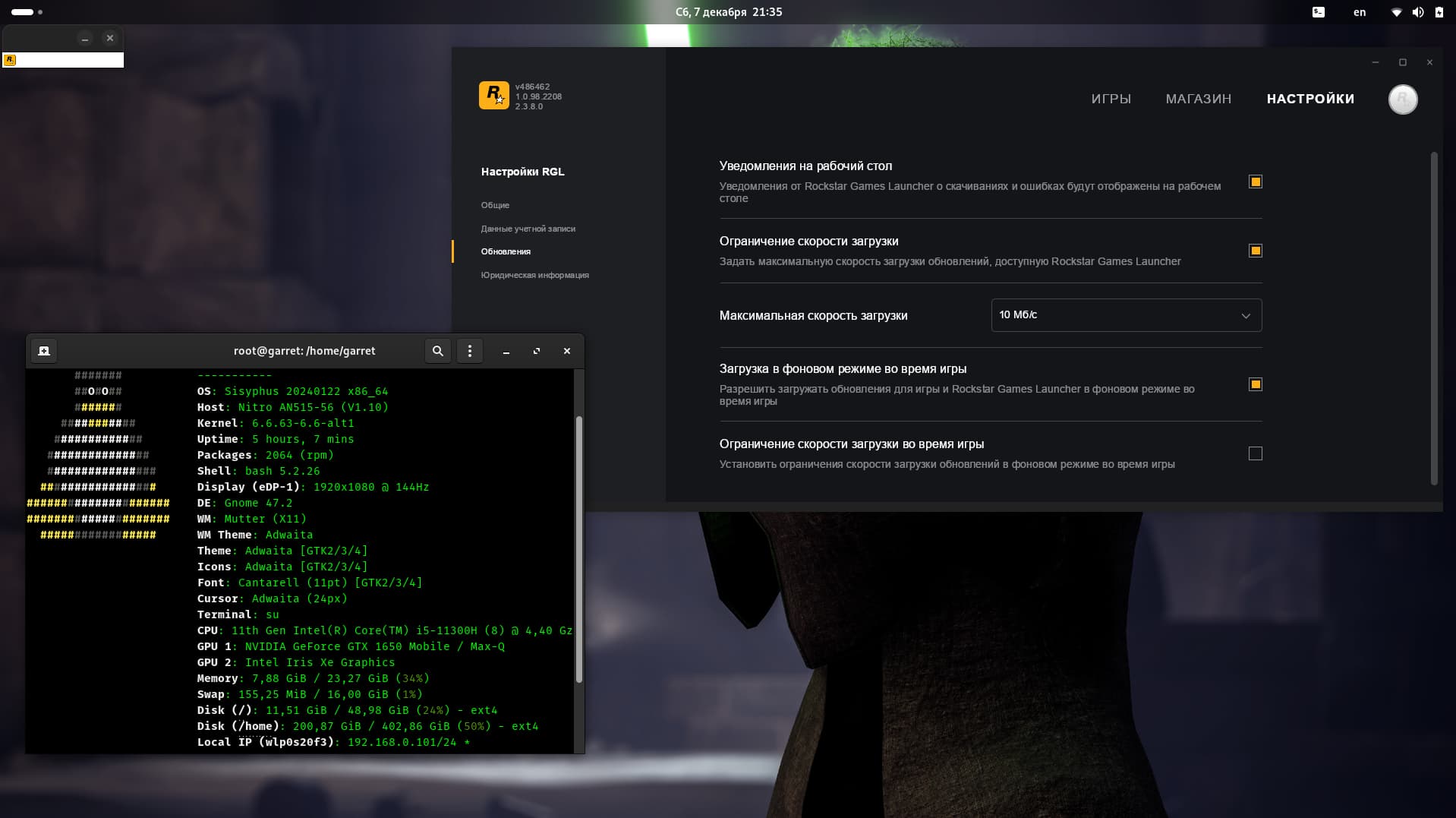This screenshot has height=818, width=1456.
Task: Click the Memory: 7,88 GiB terminal line
Action: pyautogui.click(x=313, y=678)
